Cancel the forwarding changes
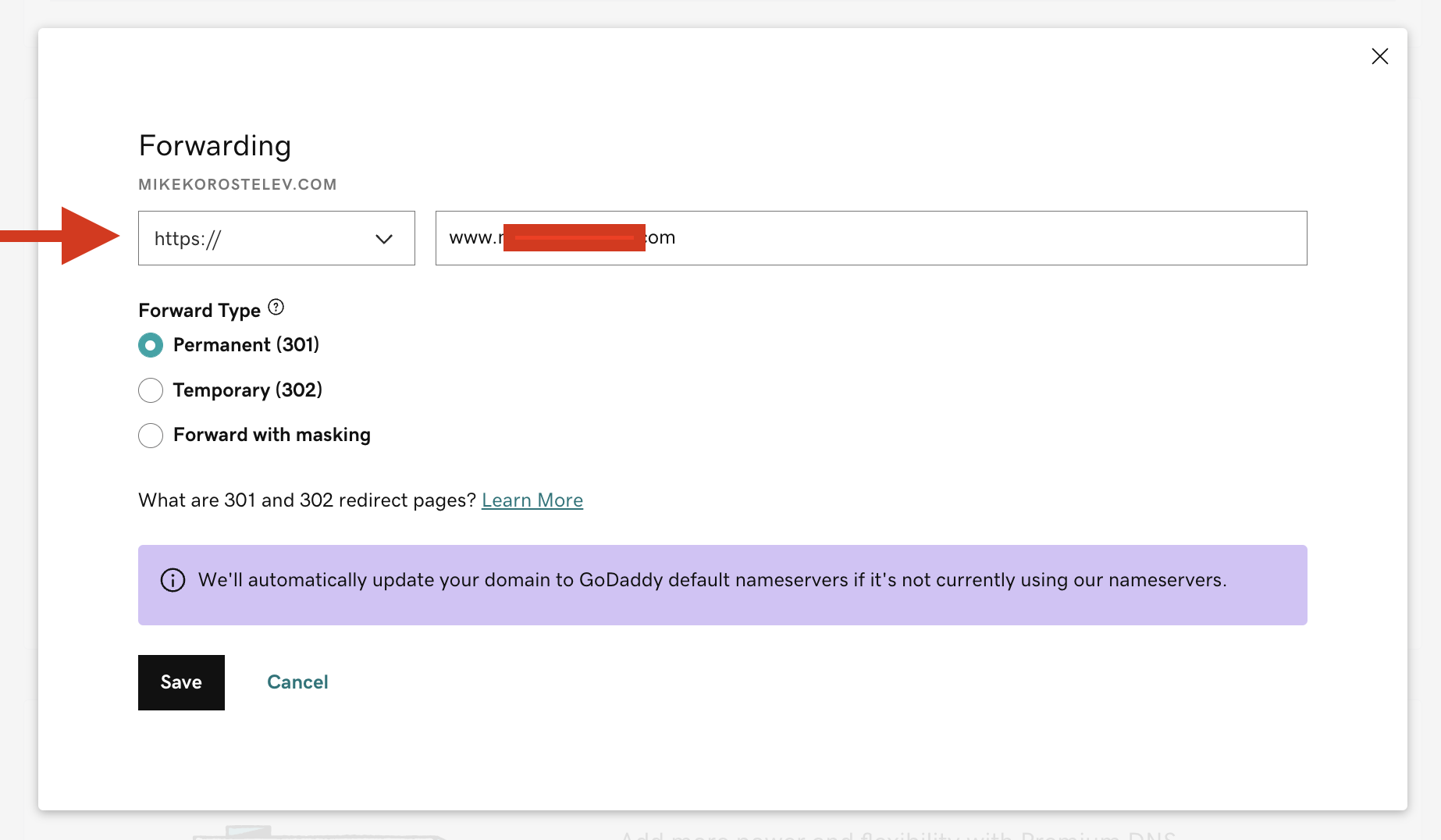The image size is (1441, 840). pos(297,682)
